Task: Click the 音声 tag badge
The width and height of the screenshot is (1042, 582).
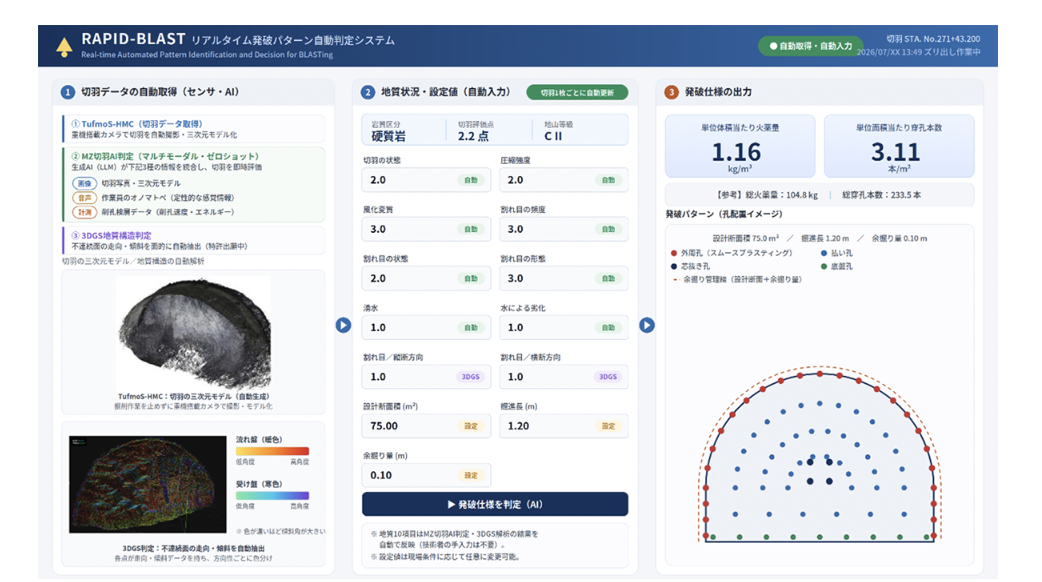Action: click(x=84, y=198)
